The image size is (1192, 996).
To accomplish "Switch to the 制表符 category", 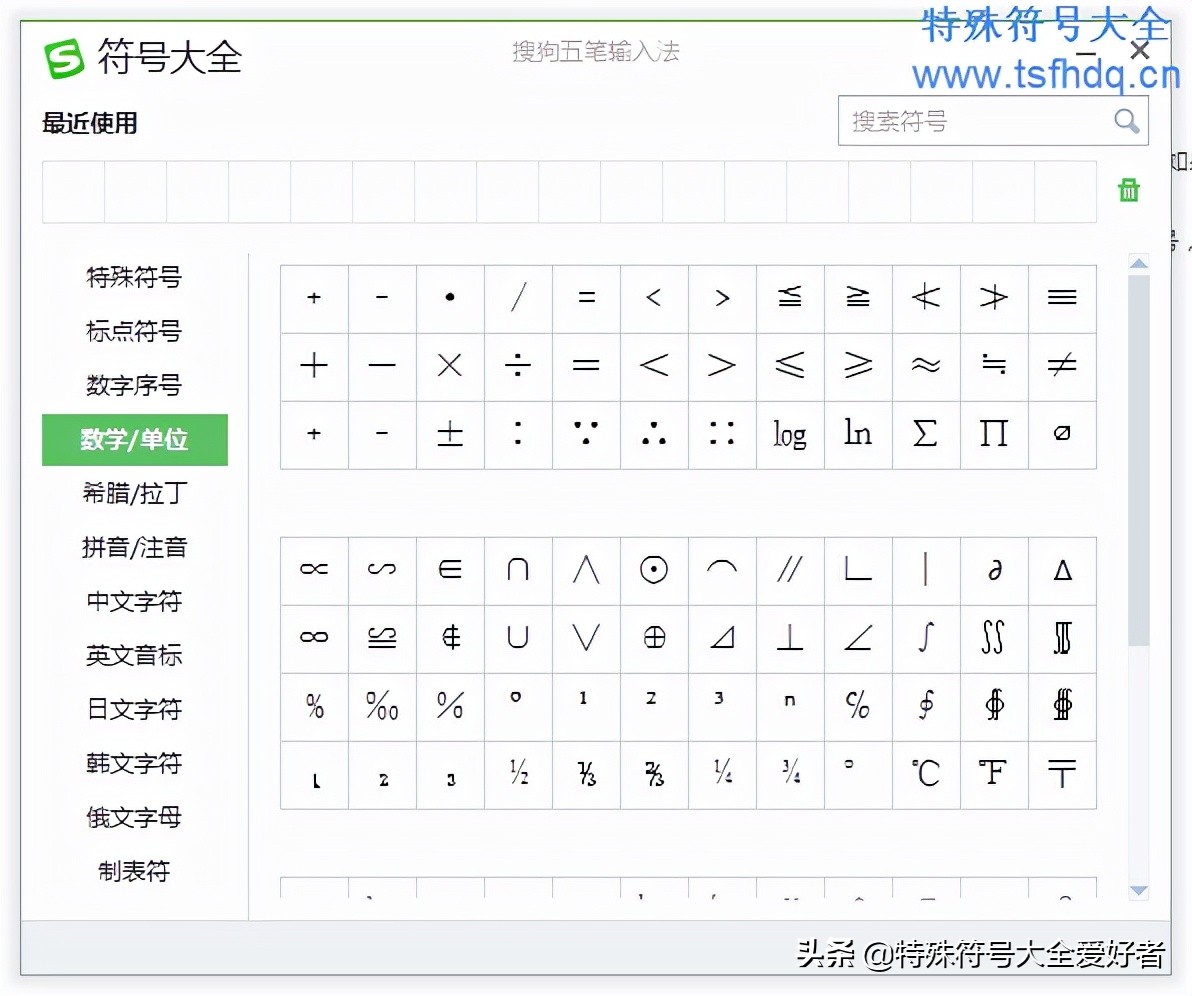I will tap(135, 871).
